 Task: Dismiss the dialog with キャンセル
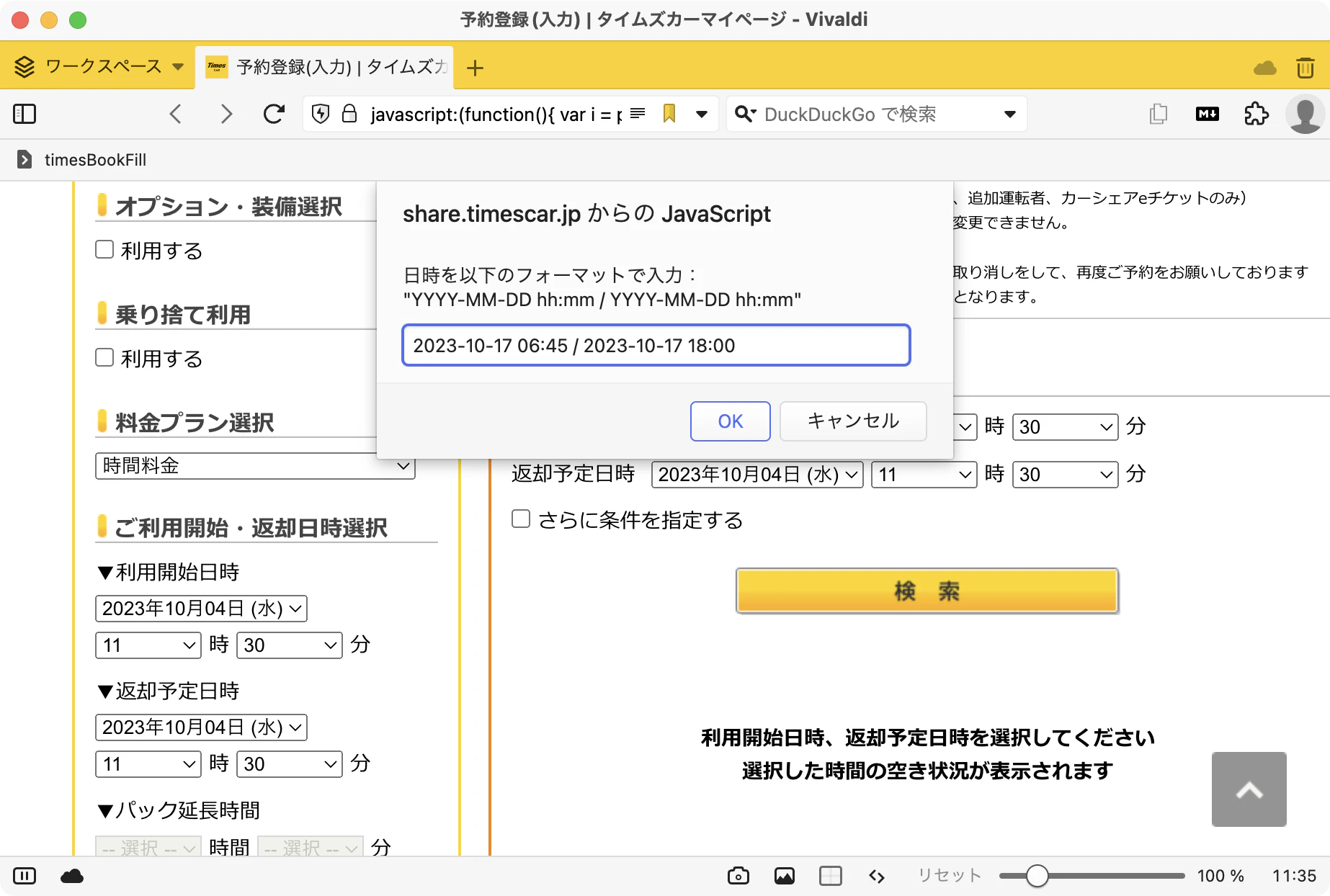coord(853,421)
